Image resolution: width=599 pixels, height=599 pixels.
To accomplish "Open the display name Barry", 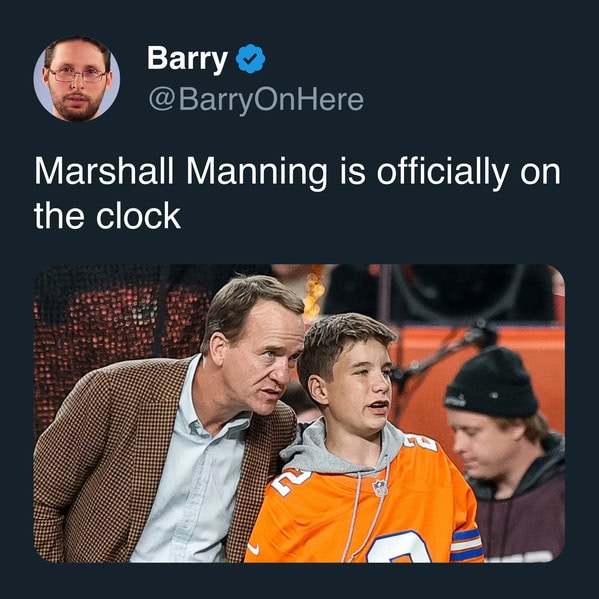I will 187,58.
